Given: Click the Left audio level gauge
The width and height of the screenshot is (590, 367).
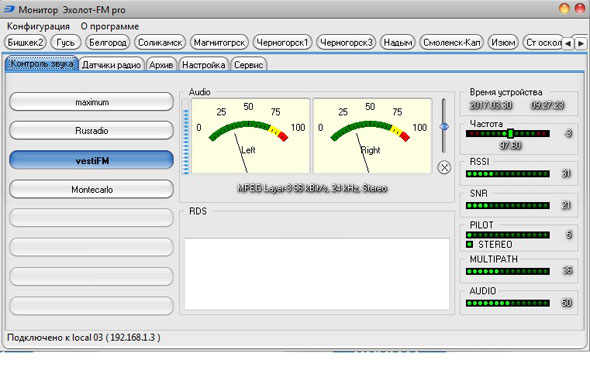Looking at the screenshot, I should coord(251,136).
